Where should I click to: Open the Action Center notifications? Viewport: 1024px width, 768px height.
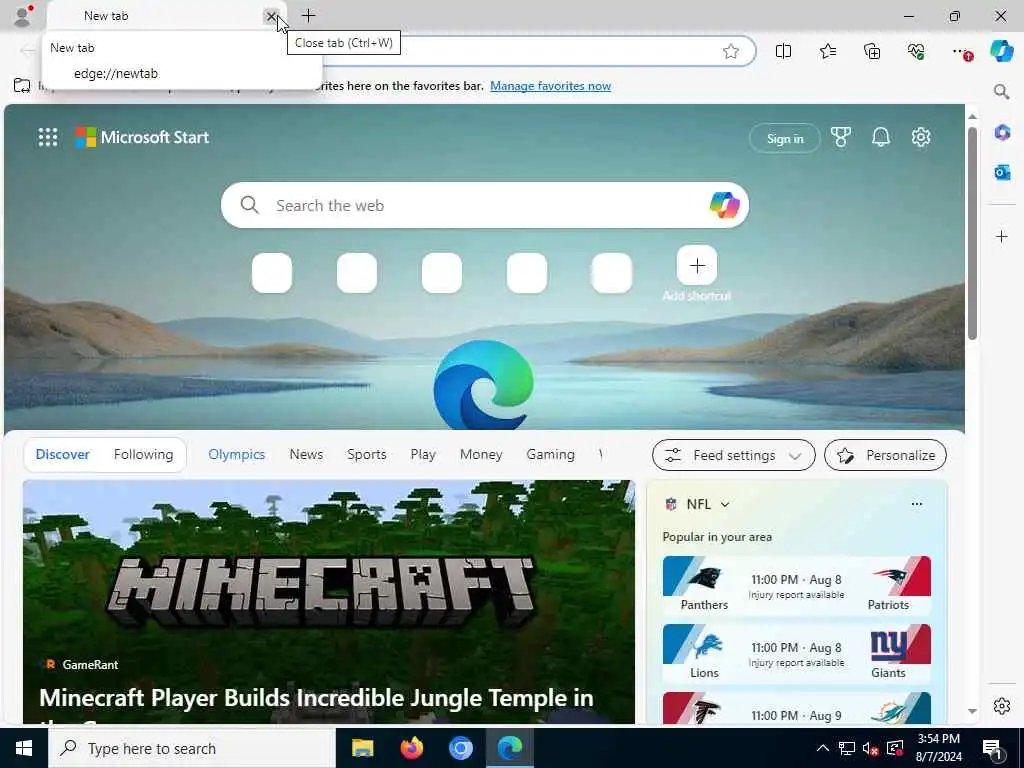993,748
